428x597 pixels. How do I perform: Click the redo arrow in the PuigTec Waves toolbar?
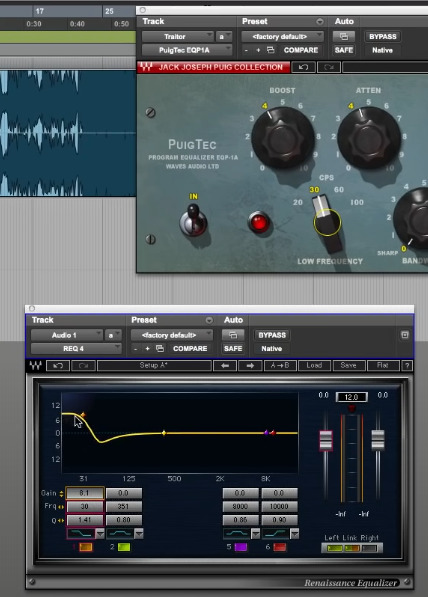pos(329,67)
